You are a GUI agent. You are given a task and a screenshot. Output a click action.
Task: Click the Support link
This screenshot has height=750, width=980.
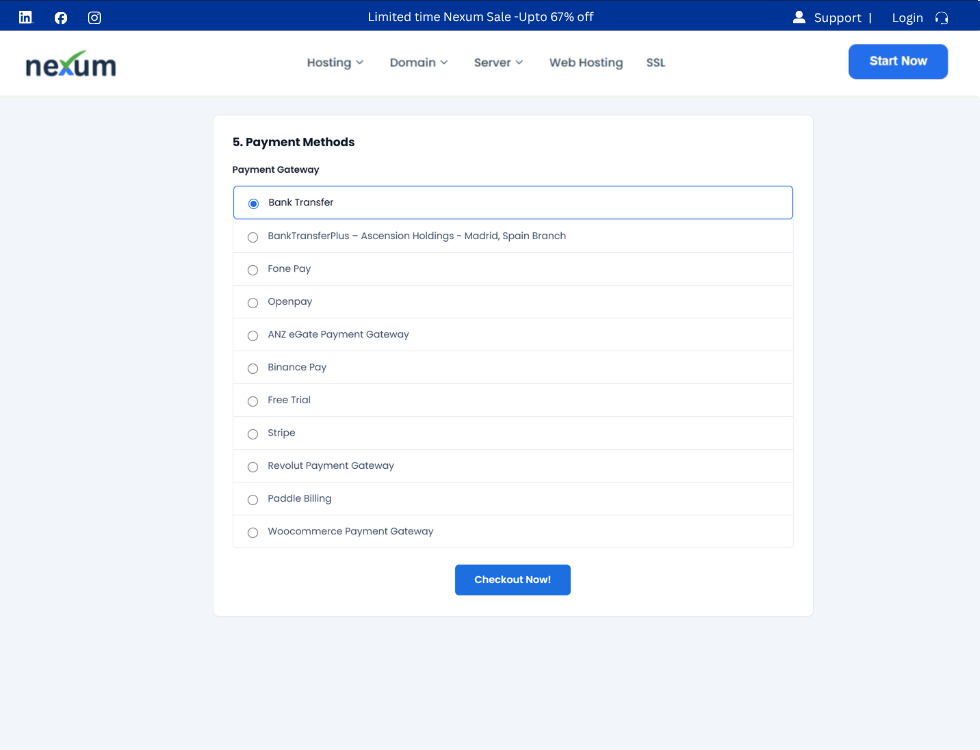(x=838, y=18)
